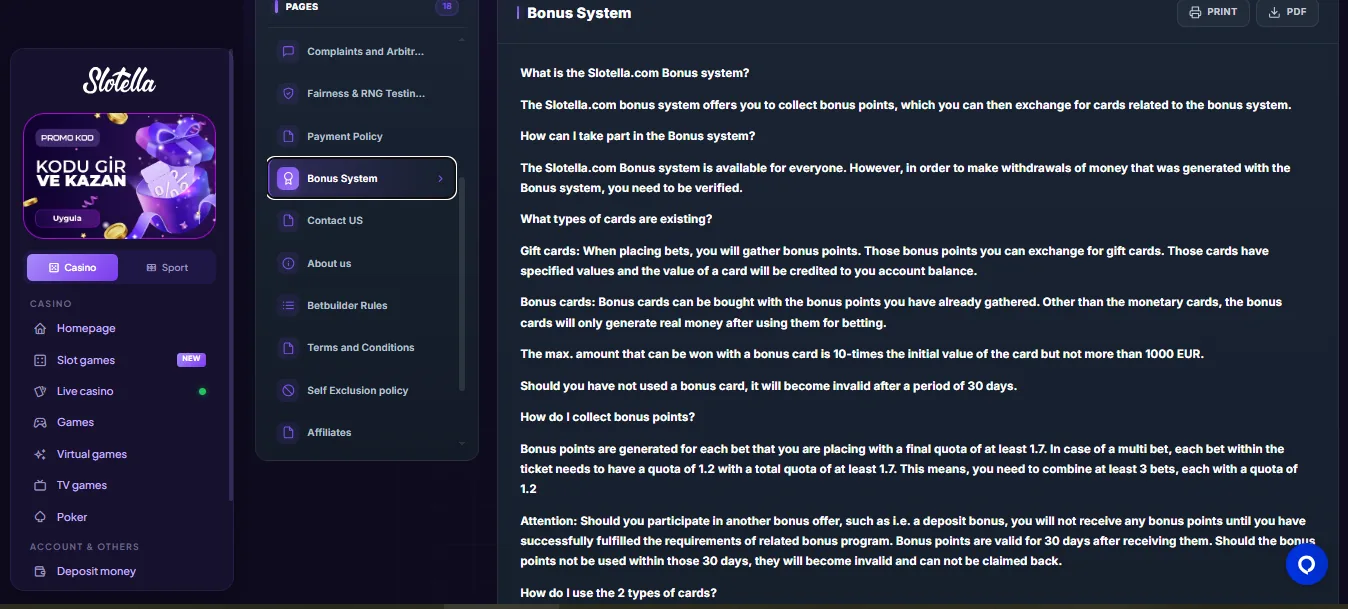The width and height of the screenshot is (1348, 609).
Task: Click the Self Exclusion policy ban icon
Action: (x=288, y=390)
